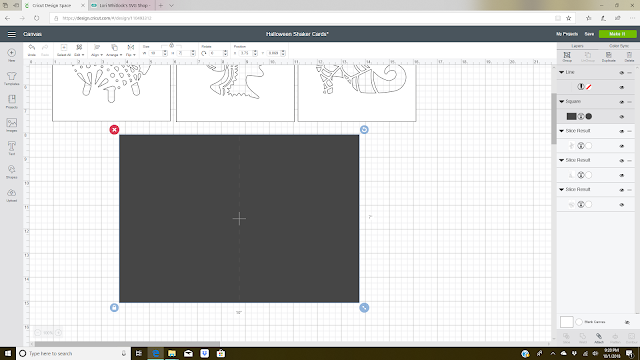Click the Blank Canvas white swatch
This screenshot has height=360, width=640.
pyautogui.click(x=567, y=322)
